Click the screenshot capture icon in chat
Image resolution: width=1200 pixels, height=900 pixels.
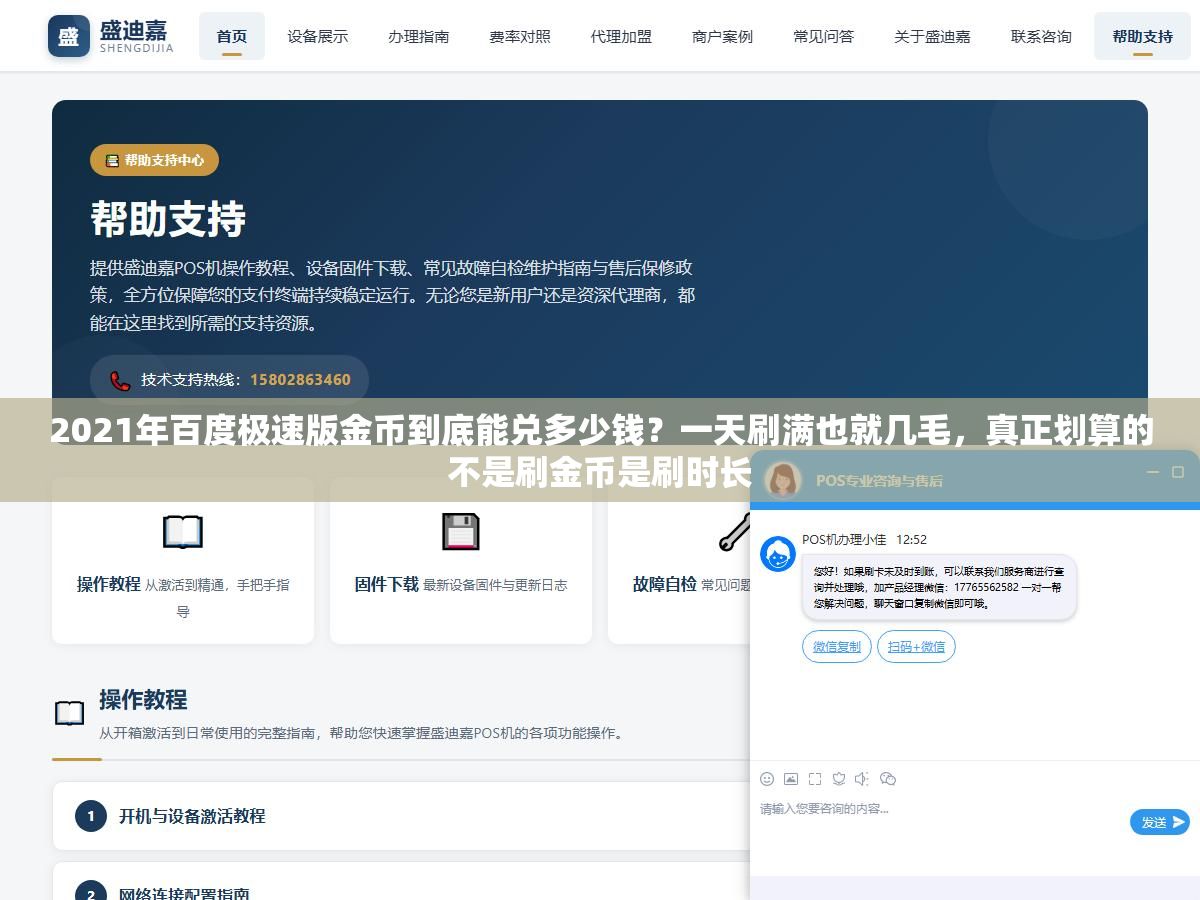[x=815, y=779]
